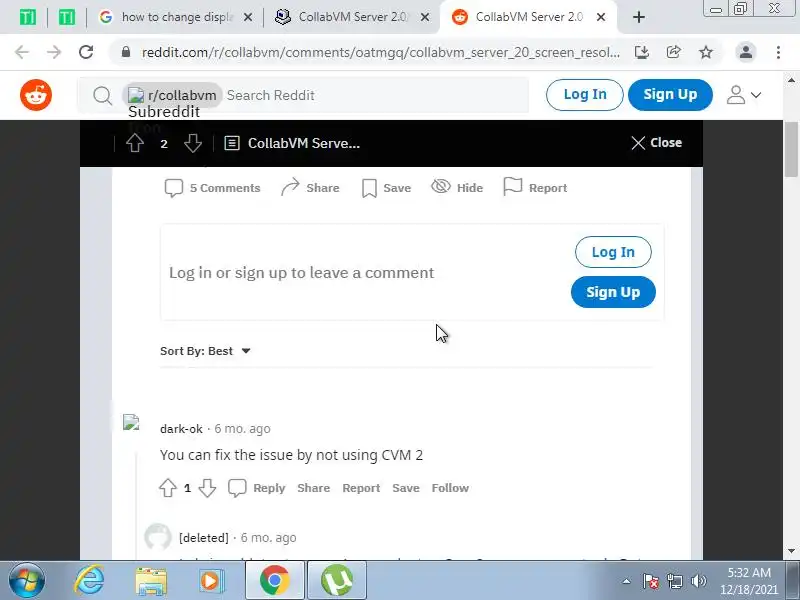800x600 pixels.
Task: Open uTorrent from the taskbar
Action: [337, 581]
